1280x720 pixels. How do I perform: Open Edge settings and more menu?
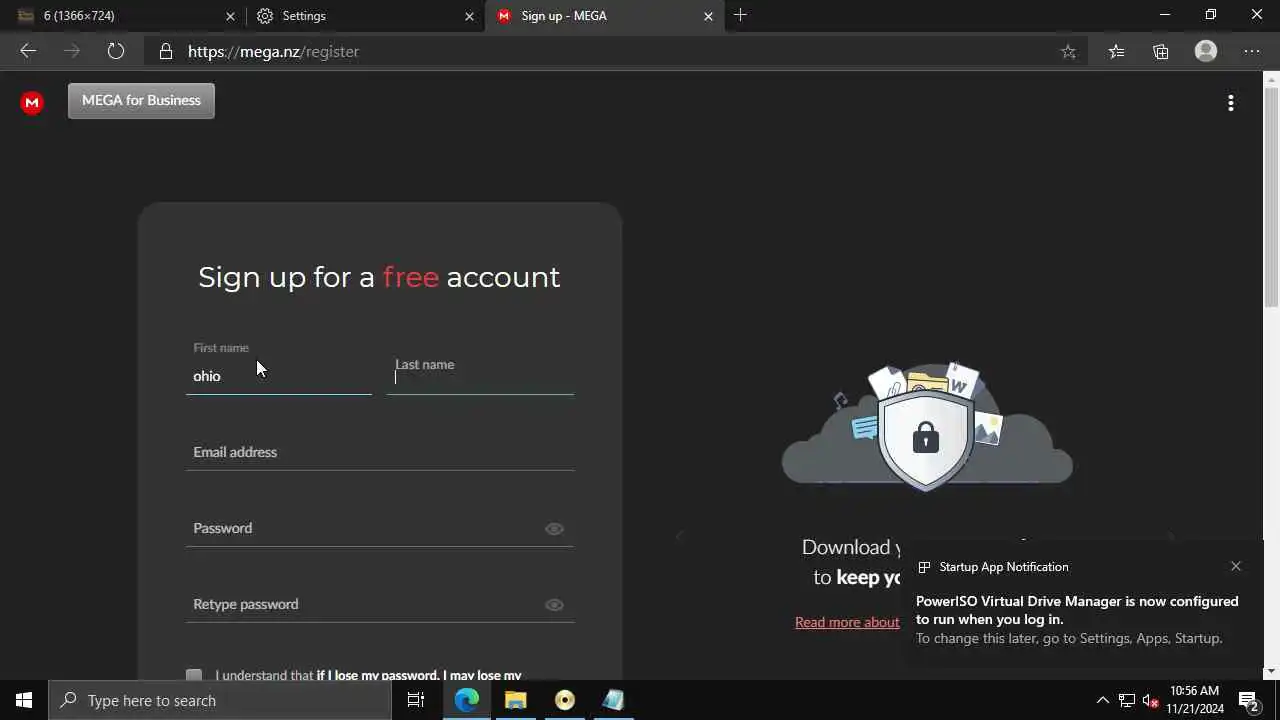click(1252, 51)
